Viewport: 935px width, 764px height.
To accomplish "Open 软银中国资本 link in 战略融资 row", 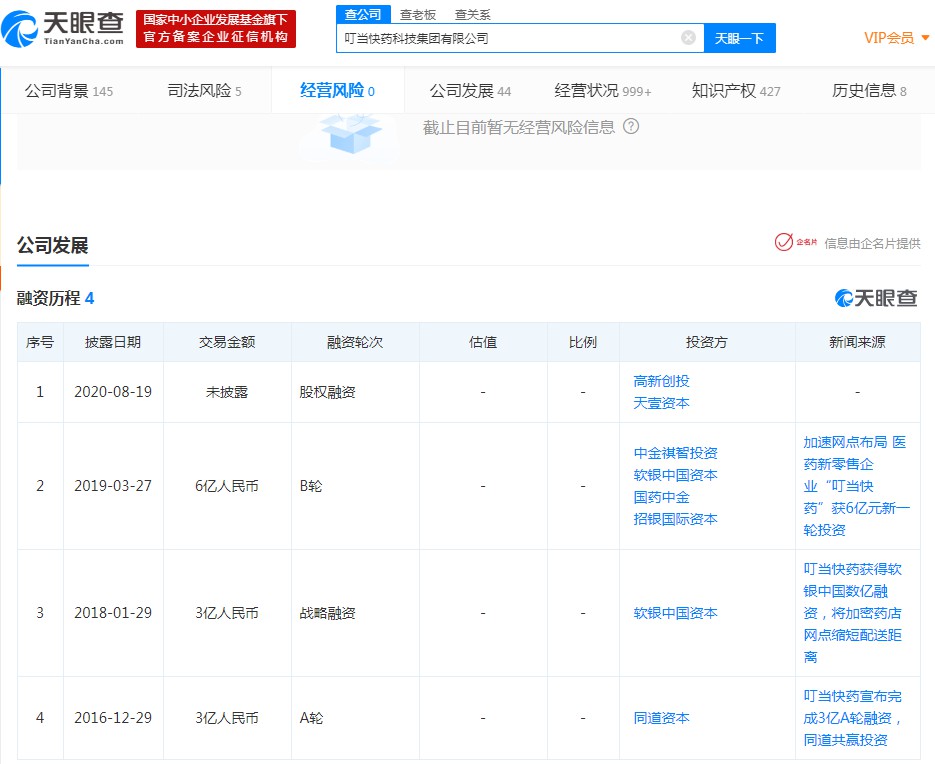I will pos(676,613).
